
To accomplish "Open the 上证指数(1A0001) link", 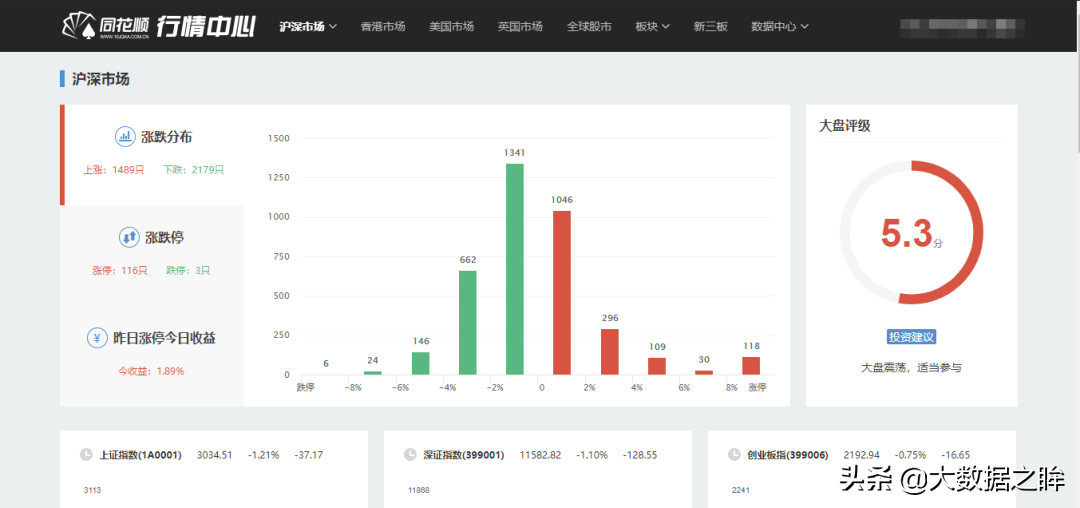I will pyautogui.click(x=141, y=455).
